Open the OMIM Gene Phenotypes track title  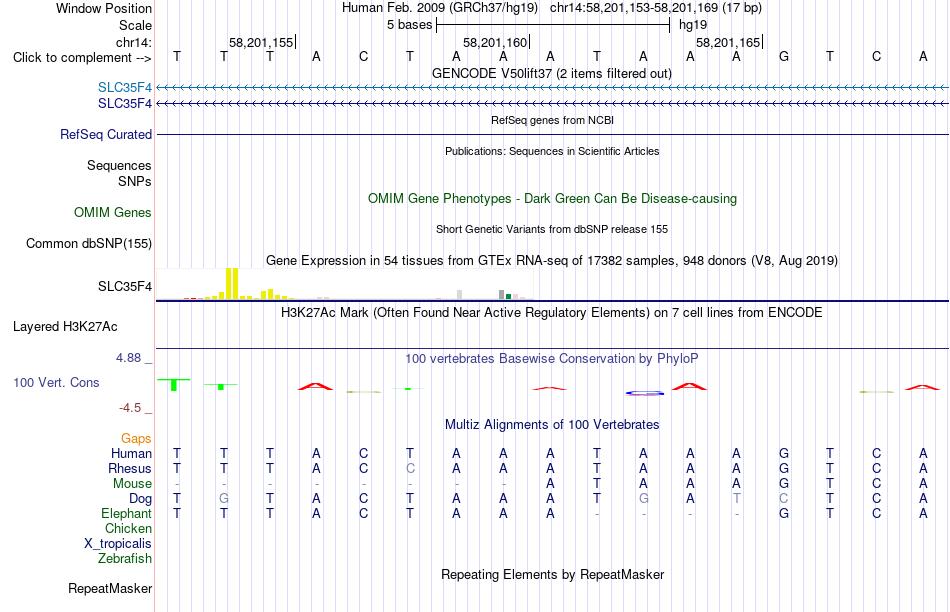tap(552, 198)
